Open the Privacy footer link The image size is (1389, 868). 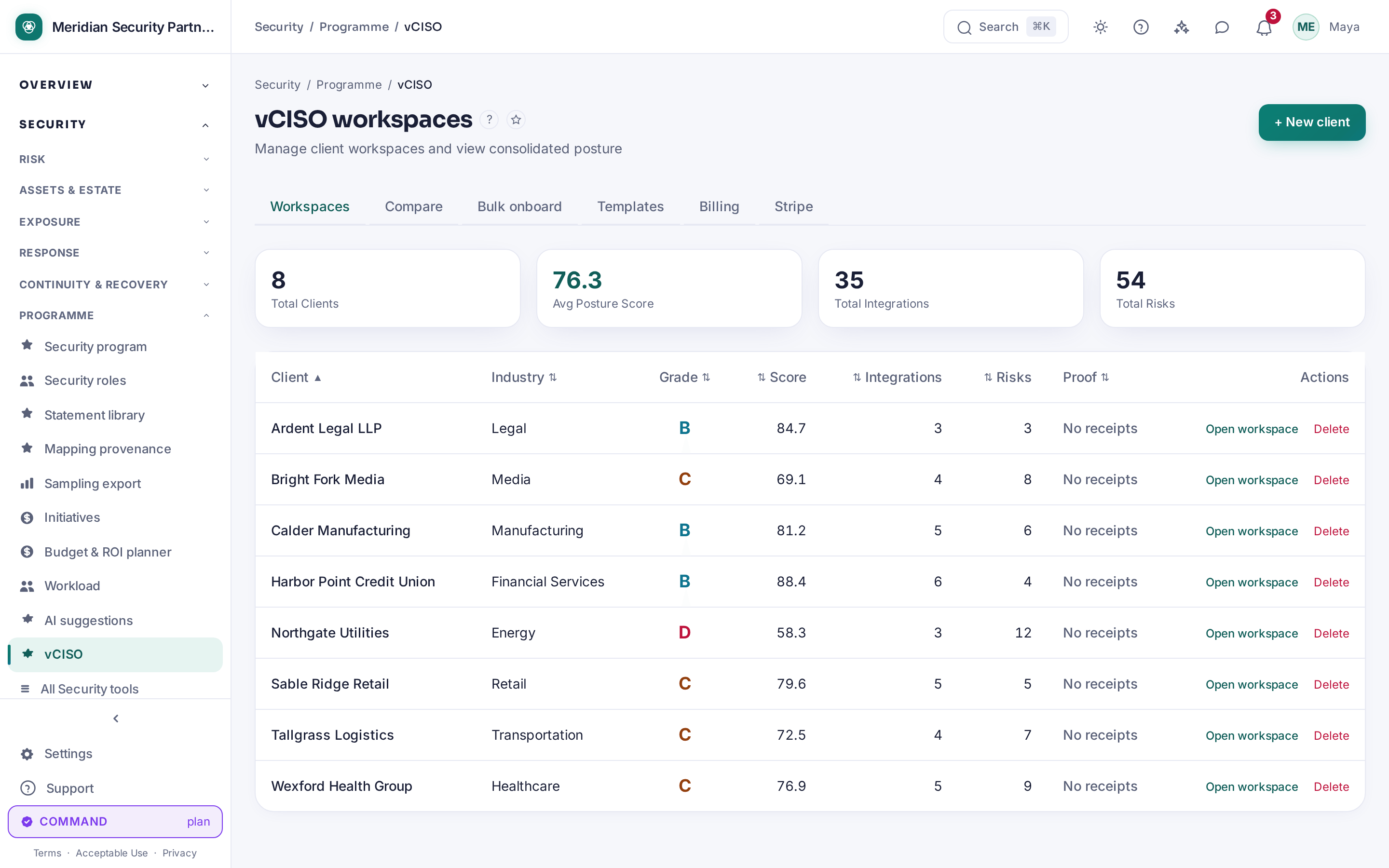point(179,853)
